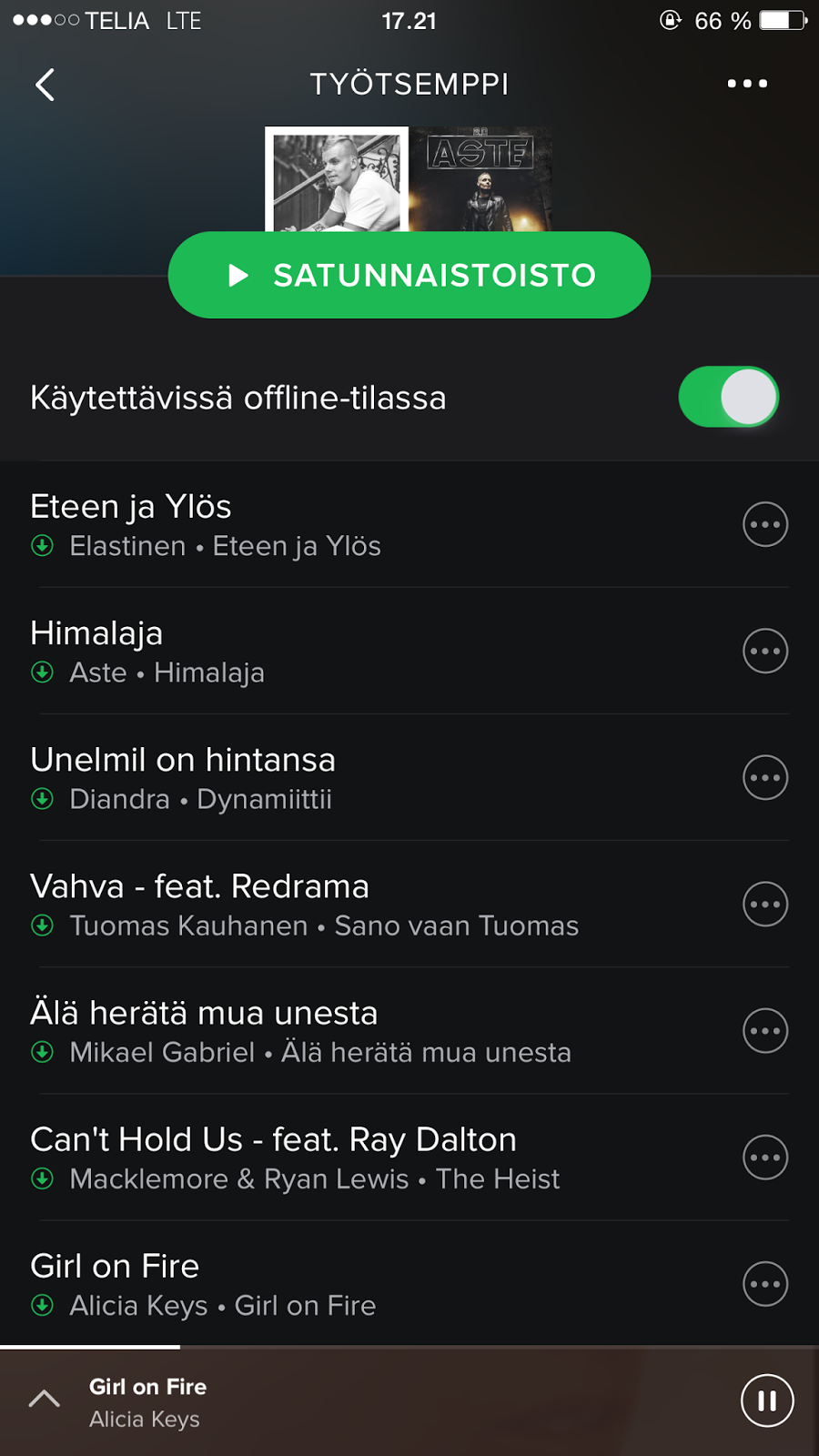The height and width of the screenshot is (1456, 819).
Task: Toggle the offline availability switch
Action: click(728, 397)
